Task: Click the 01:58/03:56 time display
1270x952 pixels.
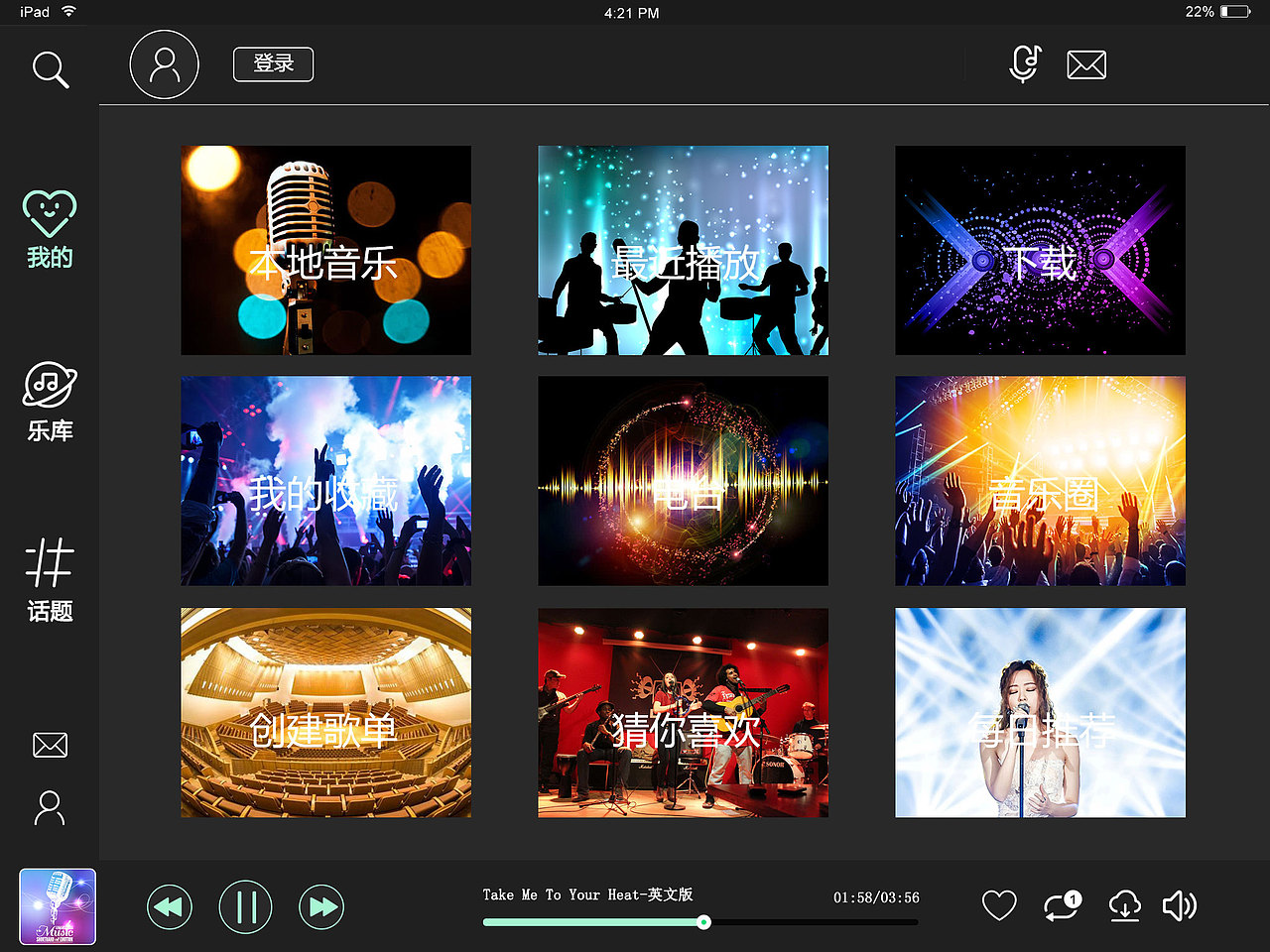Action: (x=876, y=897)
